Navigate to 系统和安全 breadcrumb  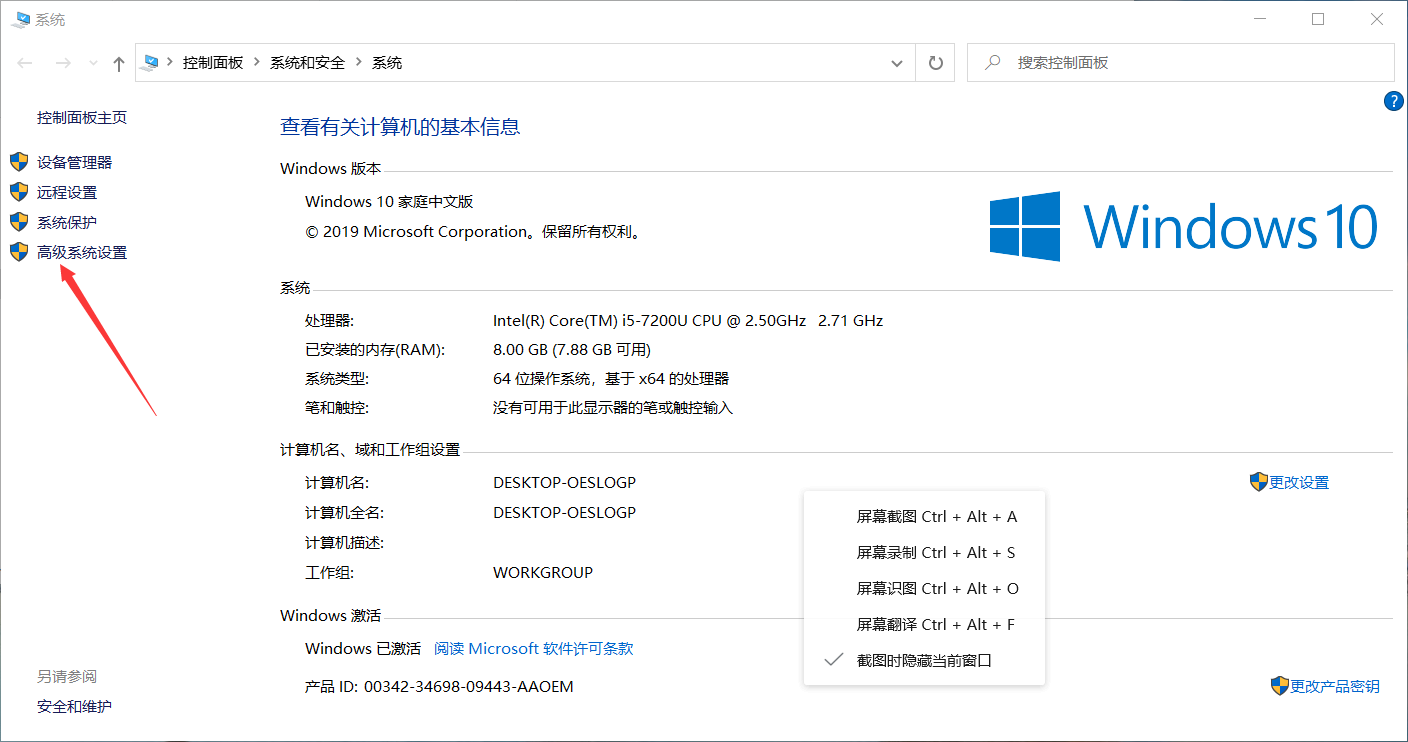tap(307, 63)
